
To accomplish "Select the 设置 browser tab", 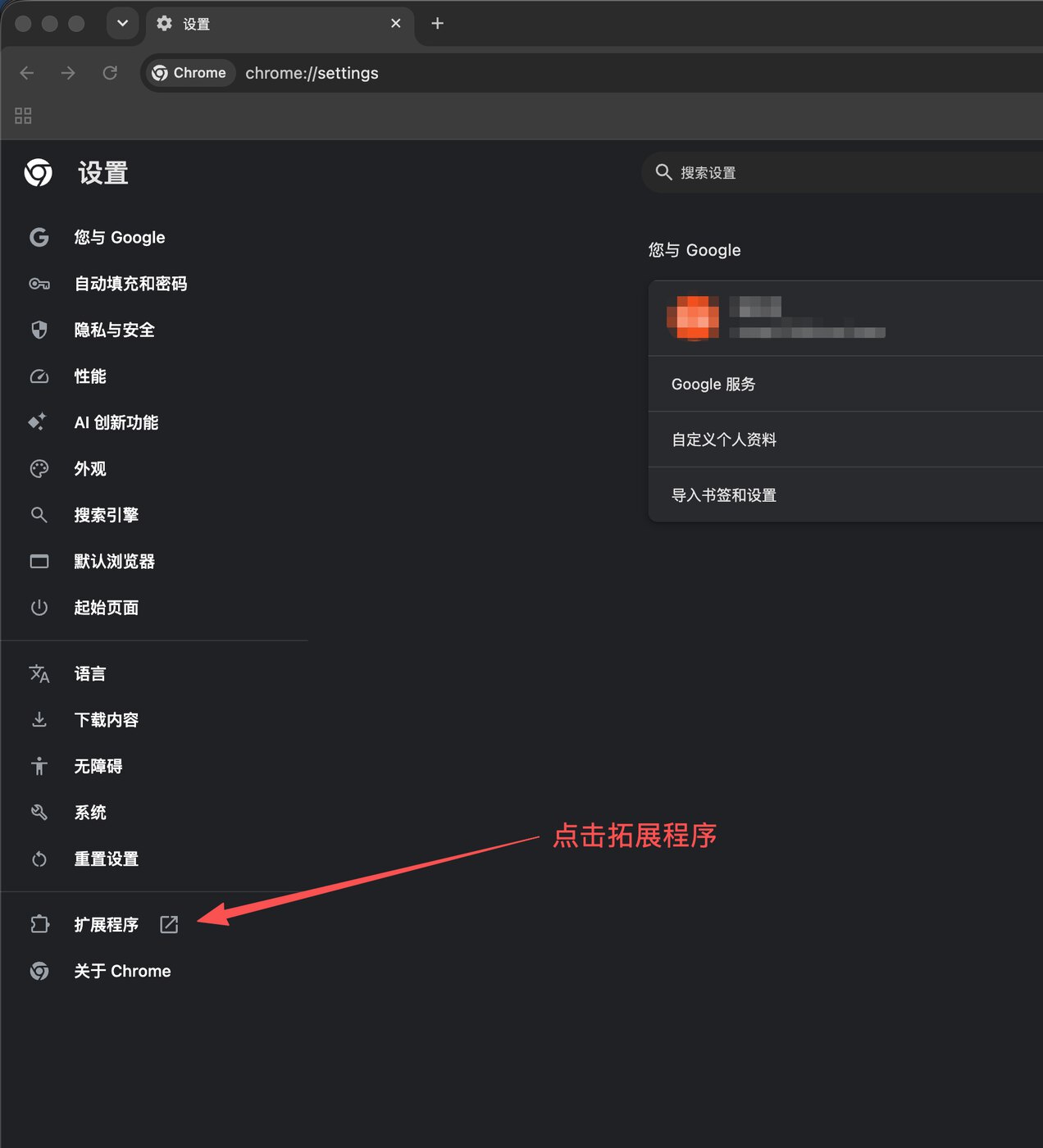I will coord(280,24).
